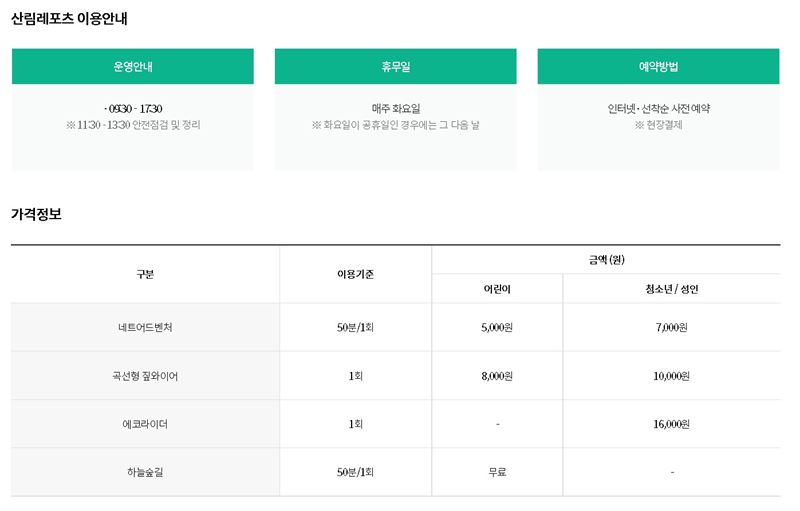Click the 운영안내 green header
Screen dimensions: 800x511
tap(133, 66)
